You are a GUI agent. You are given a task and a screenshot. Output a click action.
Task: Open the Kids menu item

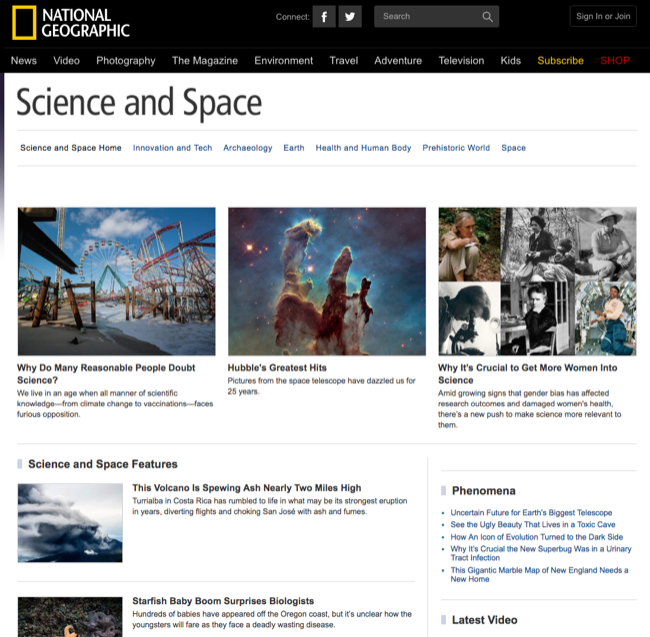pos(510,61)
